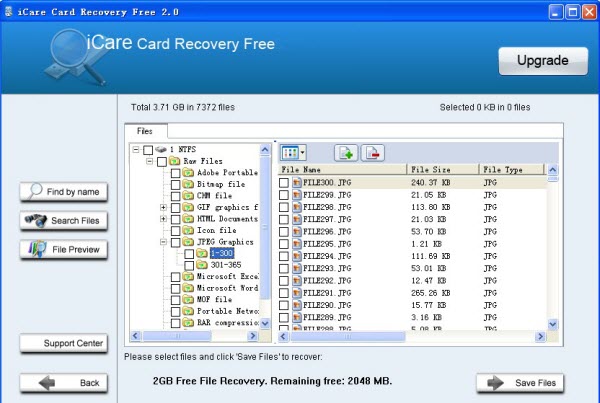The height and width of the screenshot is (403, 600).
Task: Click the JPG icon of FILE294.JPG
Action: coord(297,256)
